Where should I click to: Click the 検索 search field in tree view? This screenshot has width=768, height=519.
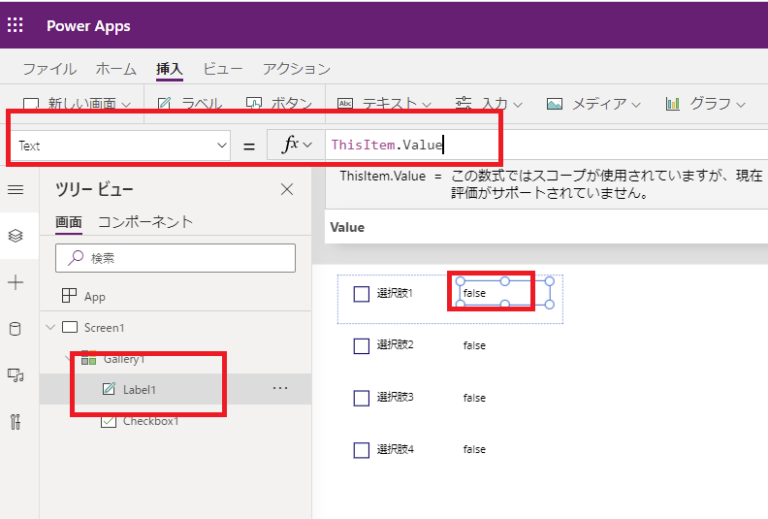click(x=175, y=258)
